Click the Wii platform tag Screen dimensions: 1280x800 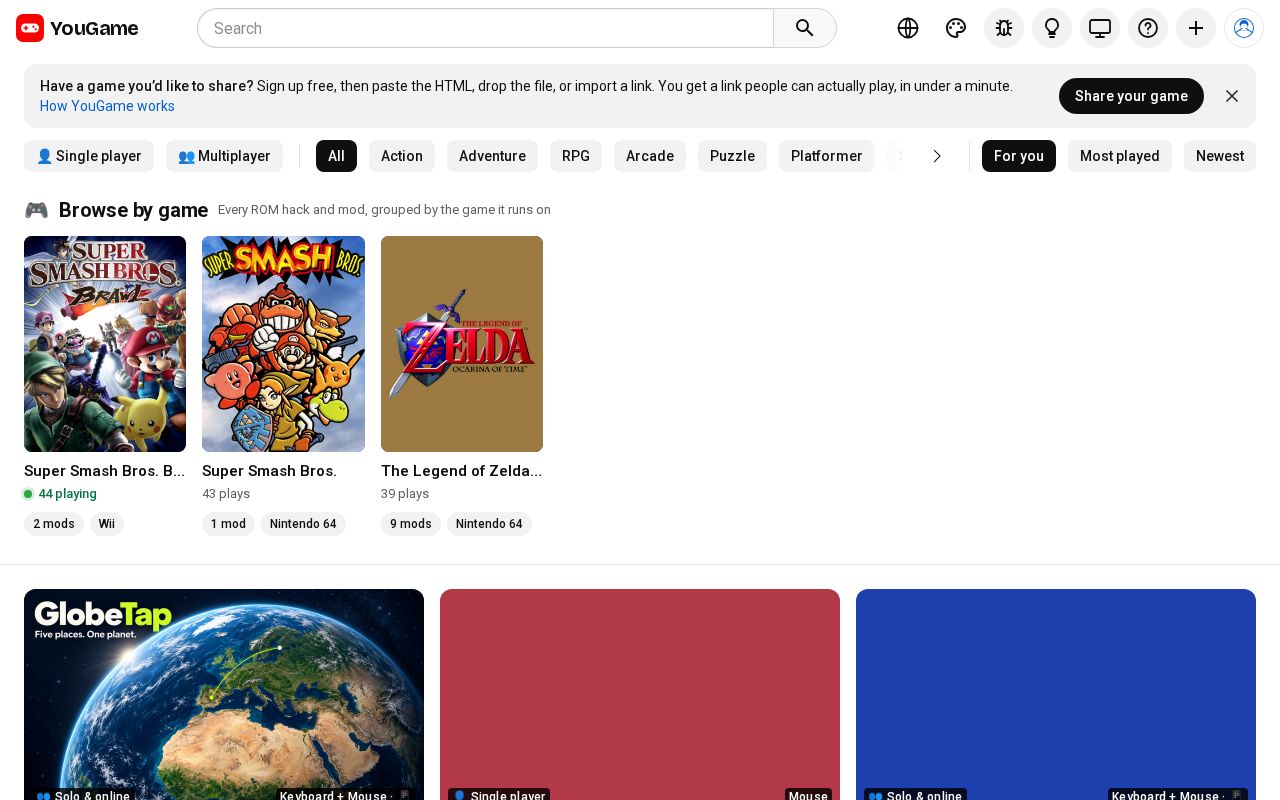107,524
